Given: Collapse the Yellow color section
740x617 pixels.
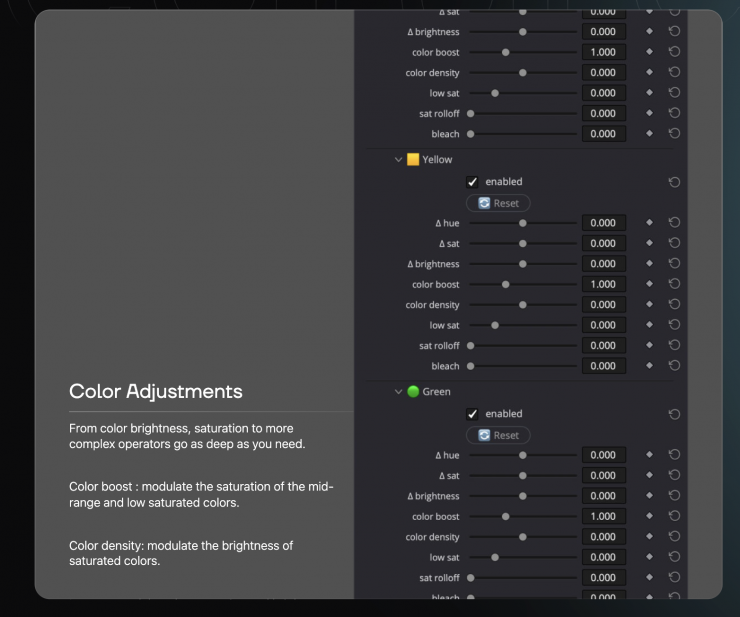Looking at the screenshot, I should pyautogui.click(x=398, y=160).
